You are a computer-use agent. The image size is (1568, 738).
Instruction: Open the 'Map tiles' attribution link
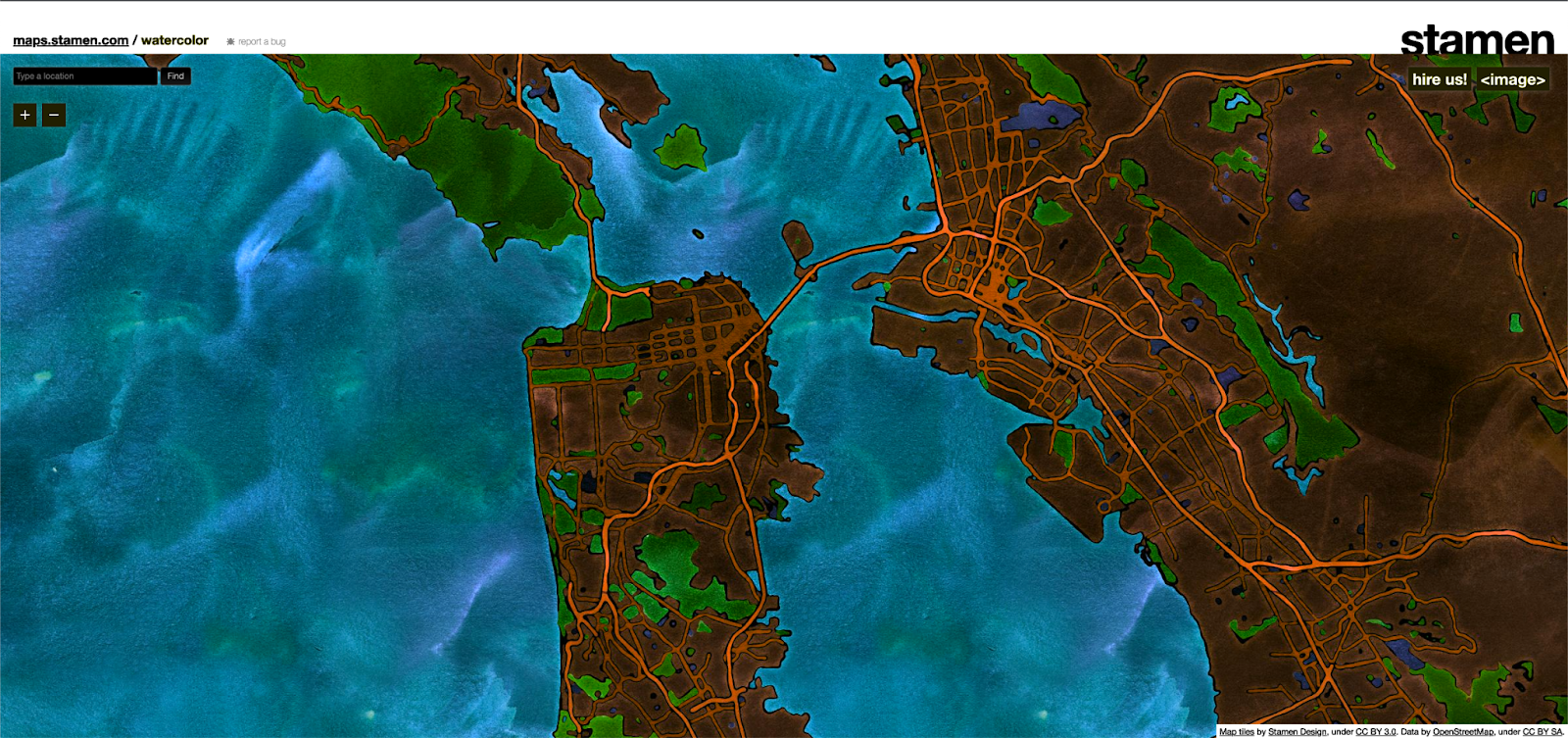[x=1237, y=731]
